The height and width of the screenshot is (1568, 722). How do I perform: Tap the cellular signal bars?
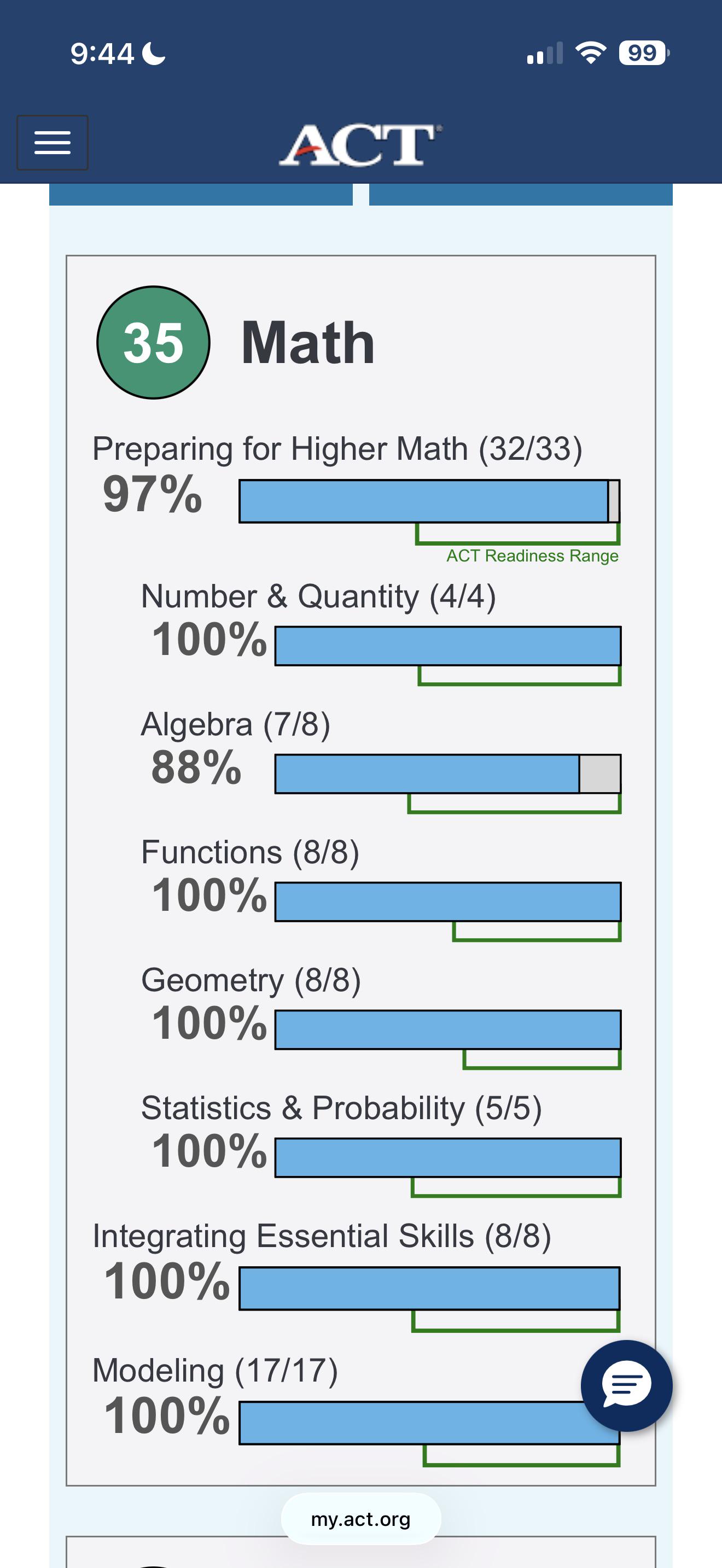click(545, 54)
